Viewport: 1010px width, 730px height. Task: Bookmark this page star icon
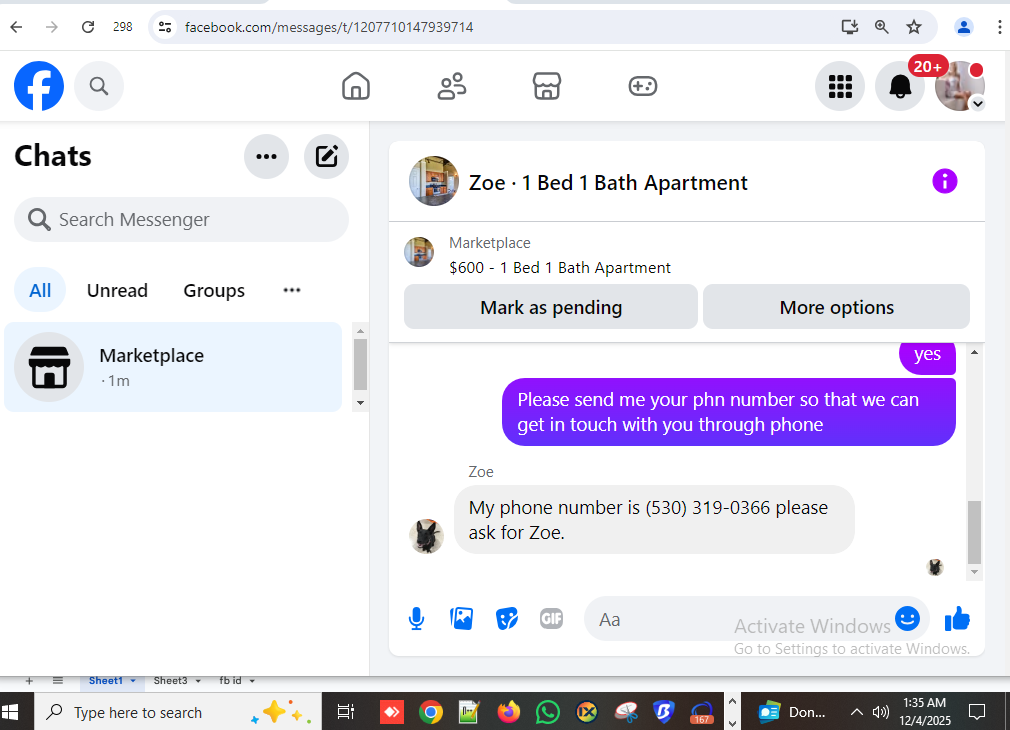913,27
